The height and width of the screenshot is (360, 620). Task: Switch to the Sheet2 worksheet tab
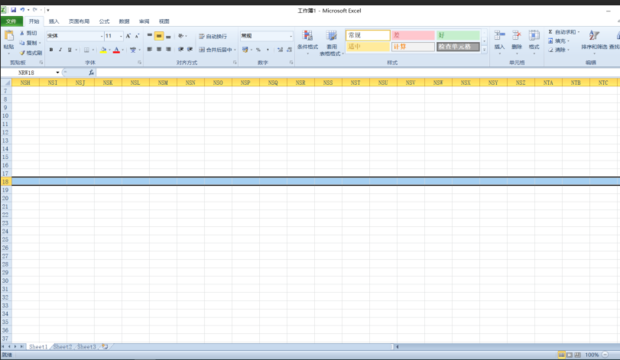62,347
